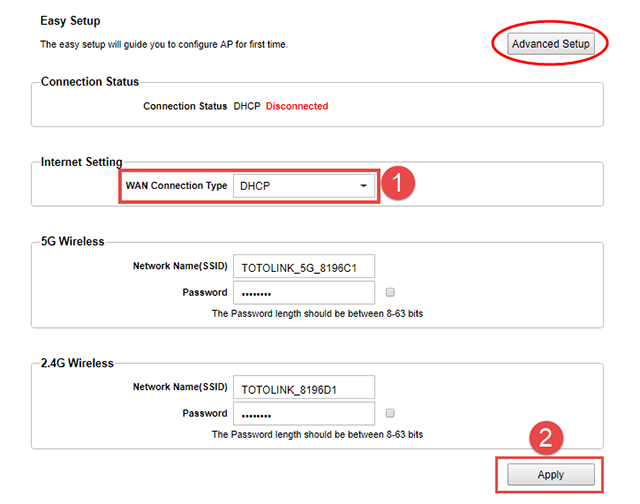Click the 2.4G Wireless section title
Image resolution: width=640 pixels, height=504 pixels.
76,363
